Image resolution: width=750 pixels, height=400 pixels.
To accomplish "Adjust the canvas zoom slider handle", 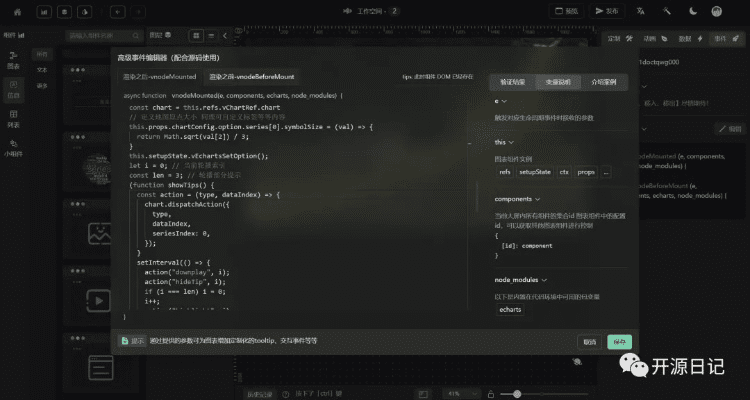I will tap(517, 394).
